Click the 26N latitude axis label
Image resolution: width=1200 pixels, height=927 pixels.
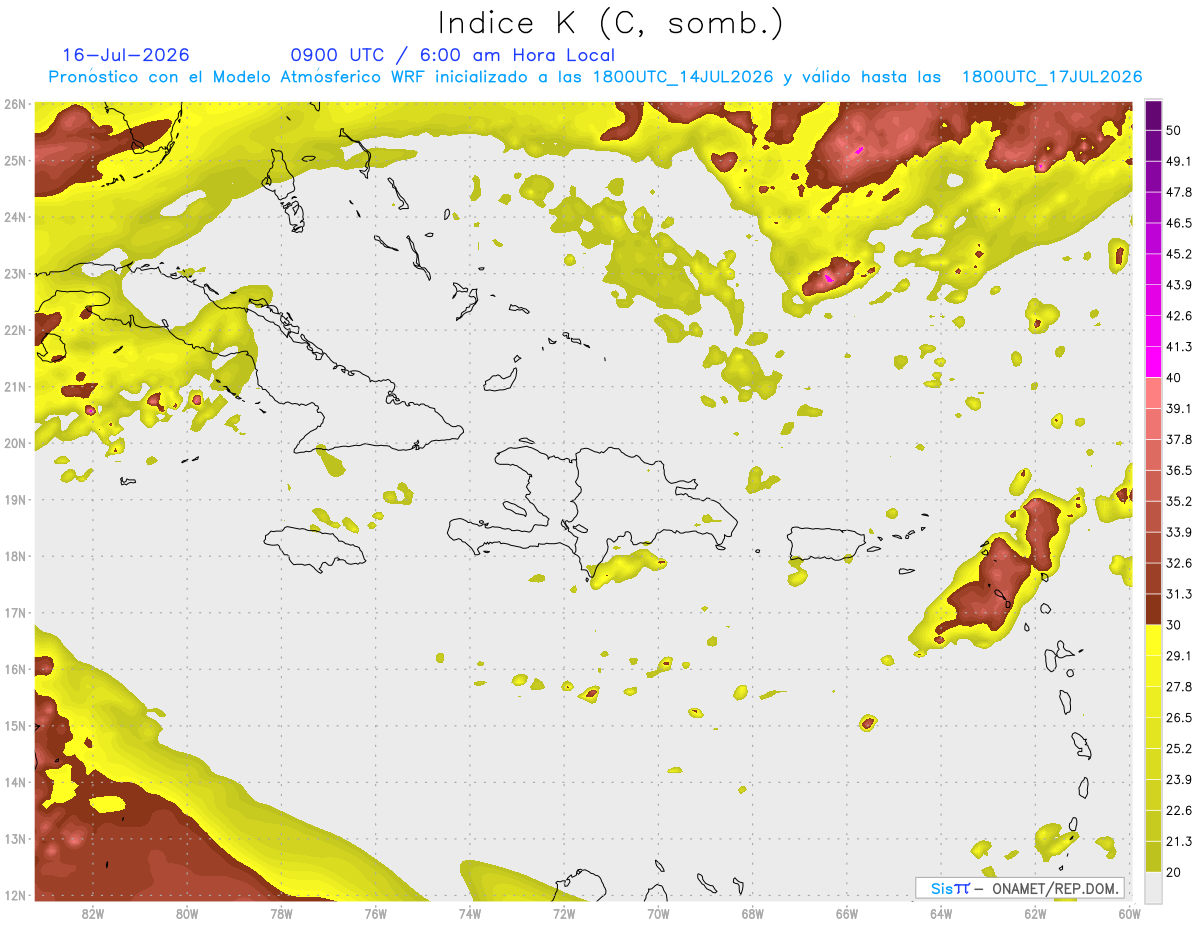(x=15, y=104)
